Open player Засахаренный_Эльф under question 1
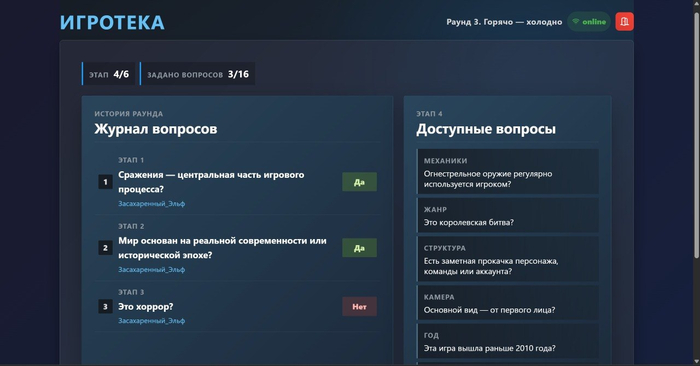The height and width of the screenshot is (366, 700). (151, 204)
